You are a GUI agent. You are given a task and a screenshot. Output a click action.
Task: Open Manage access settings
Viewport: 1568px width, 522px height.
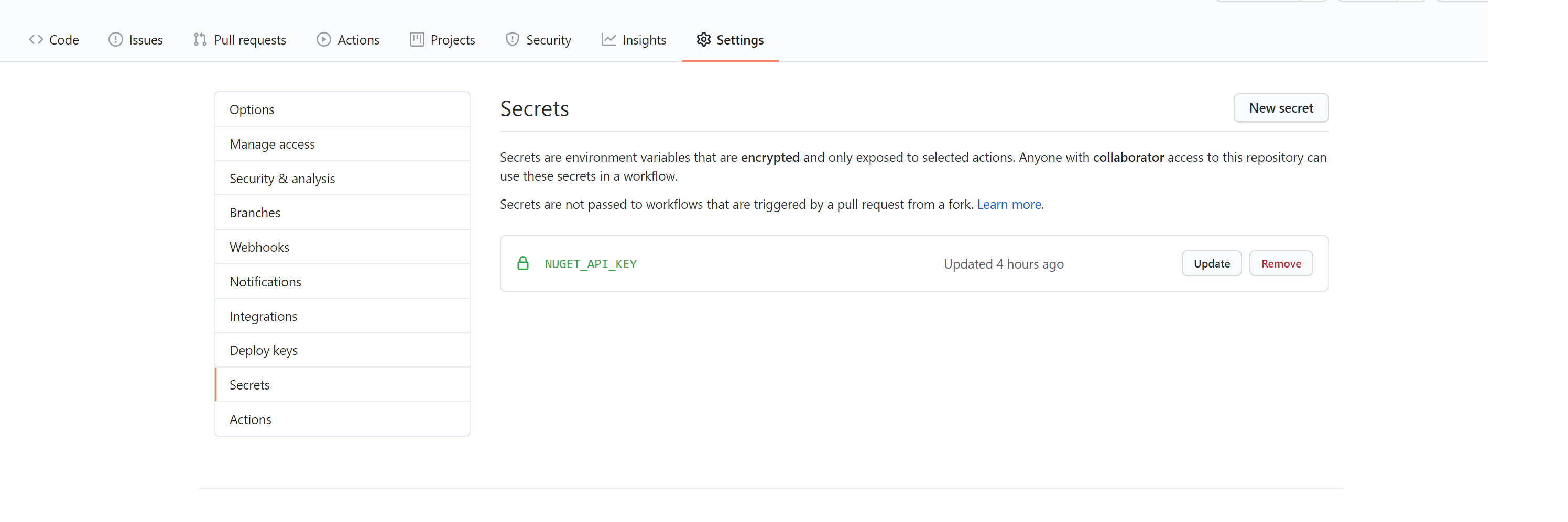[272, 144]
